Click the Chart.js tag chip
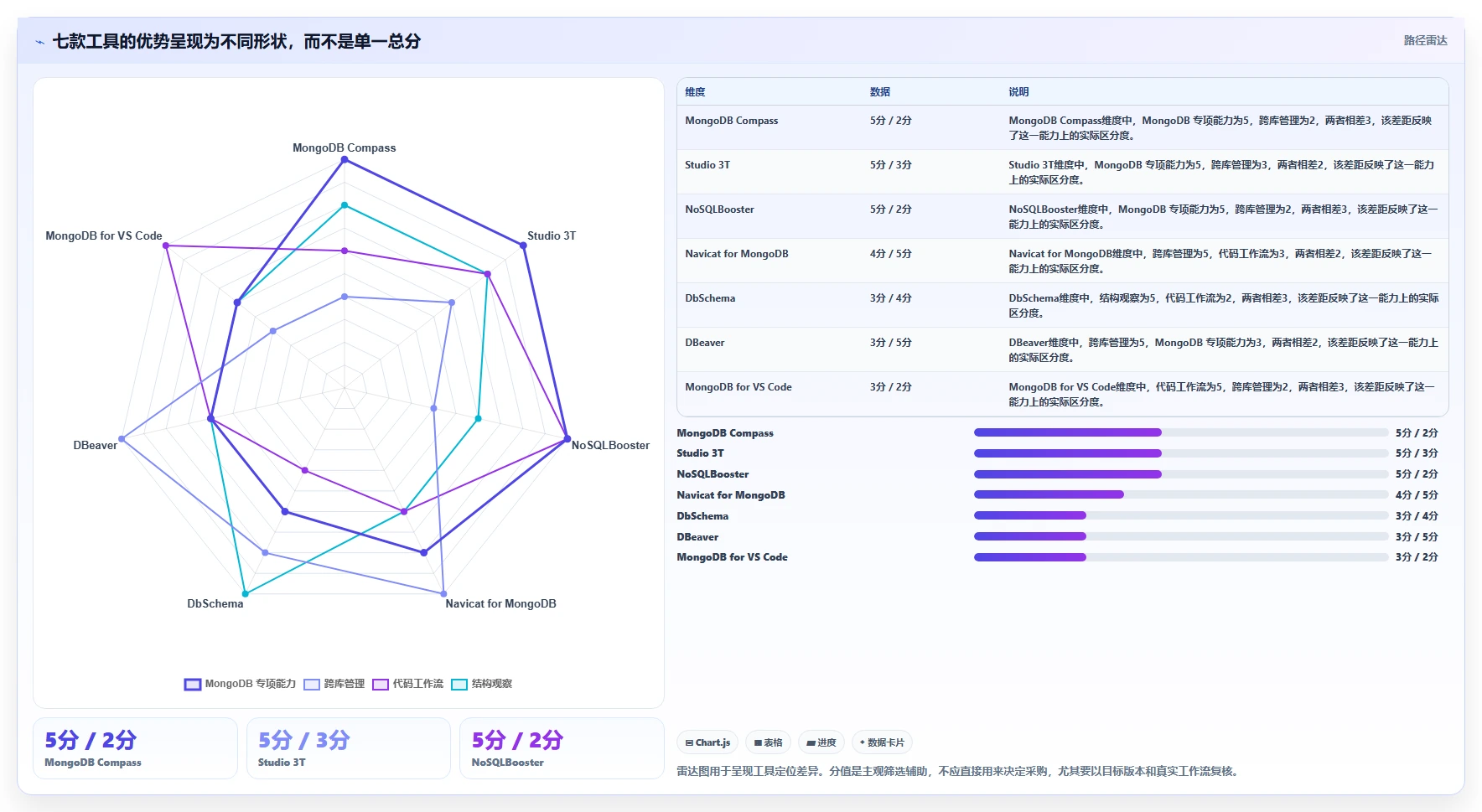 pos(707,742)
